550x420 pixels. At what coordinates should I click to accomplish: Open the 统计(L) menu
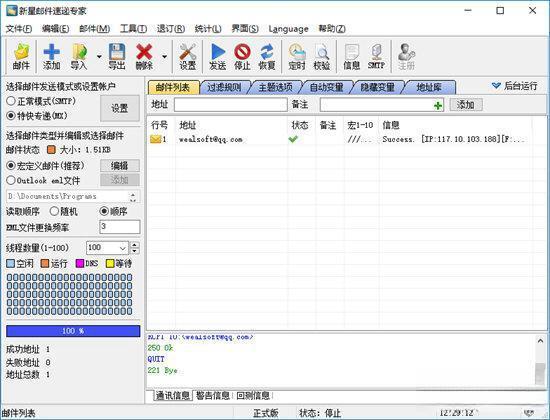(208, 29)
